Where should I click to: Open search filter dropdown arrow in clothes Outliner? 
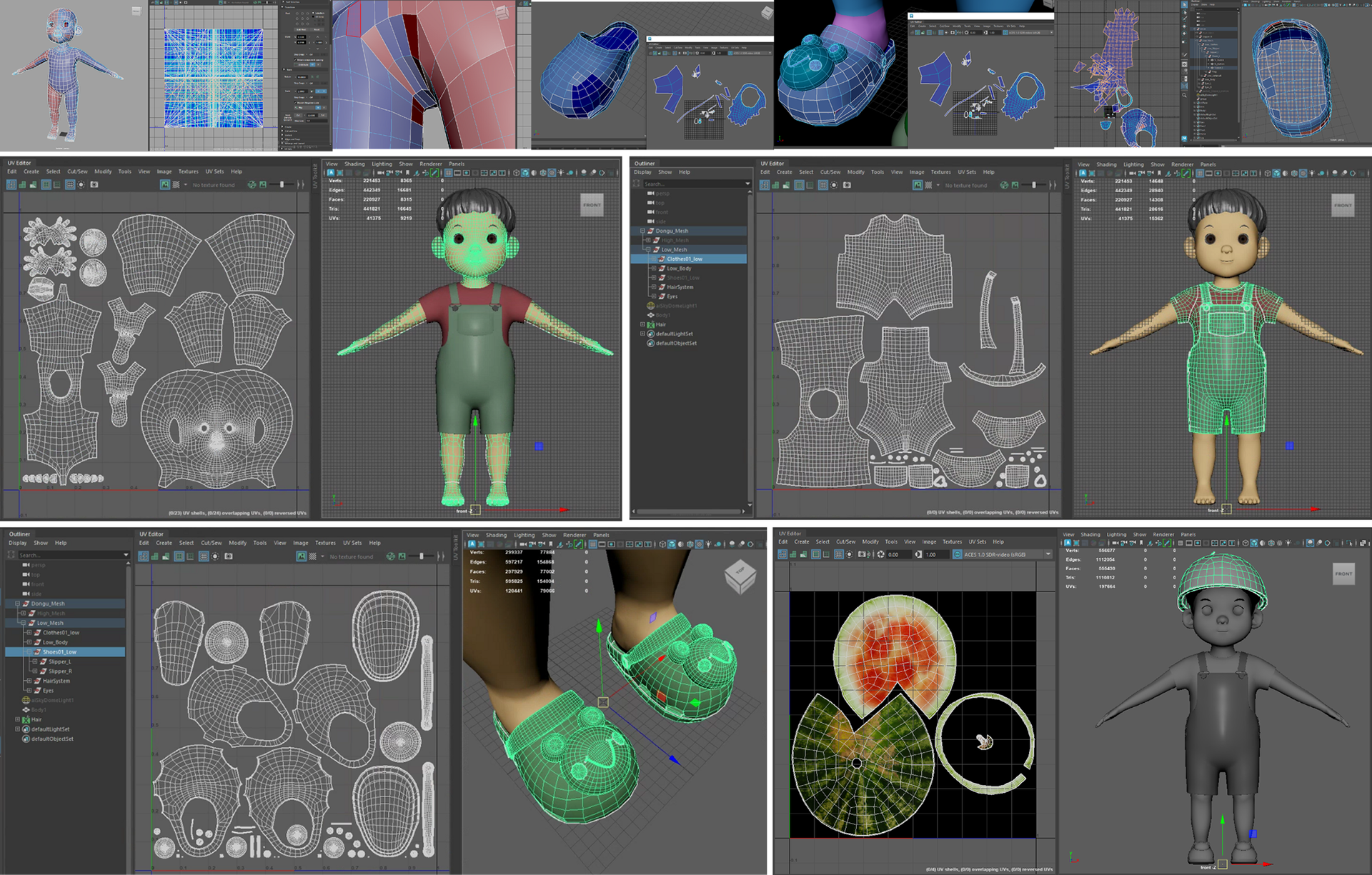tap(747, 184)
